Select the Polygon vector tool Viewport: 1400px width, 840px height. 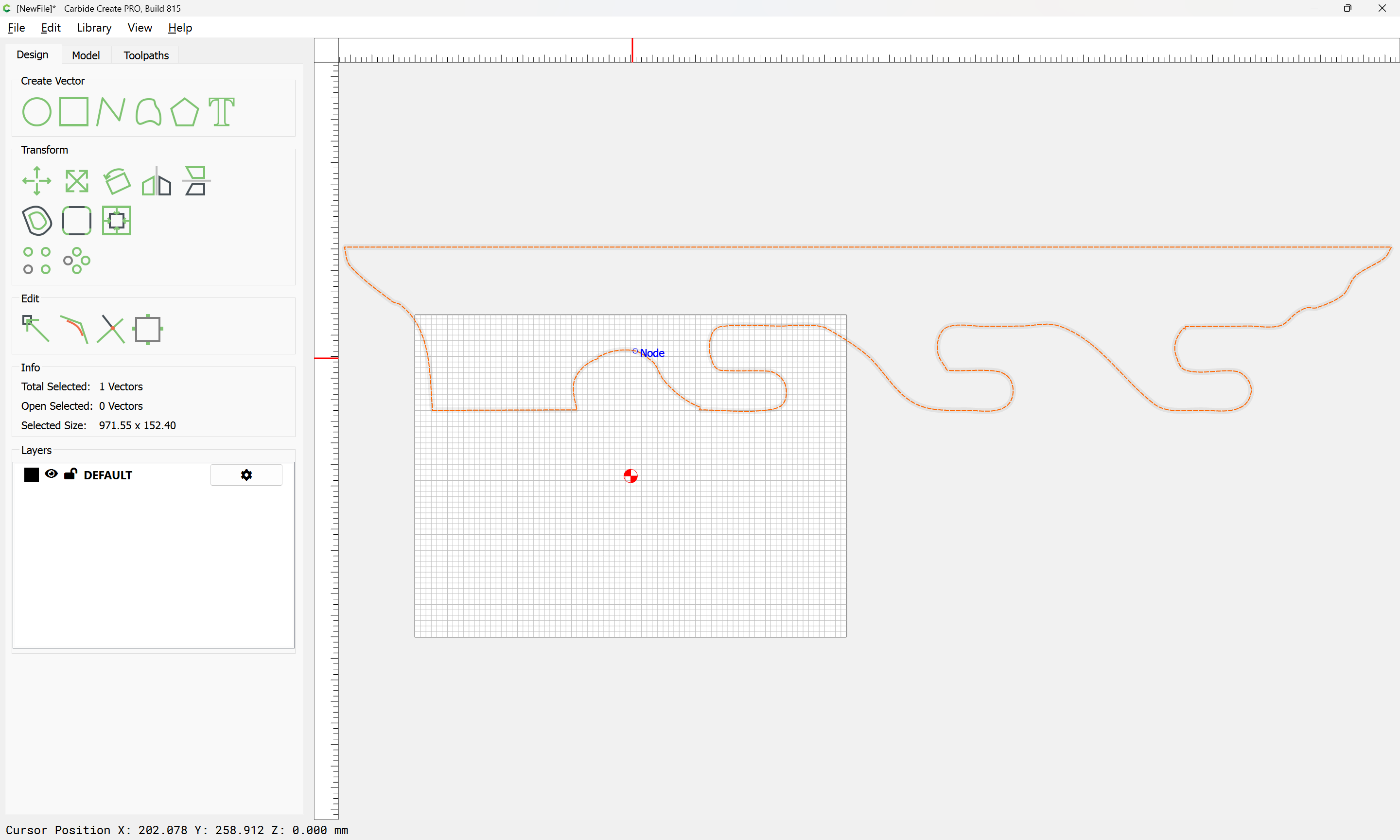[x=184, y=111]
